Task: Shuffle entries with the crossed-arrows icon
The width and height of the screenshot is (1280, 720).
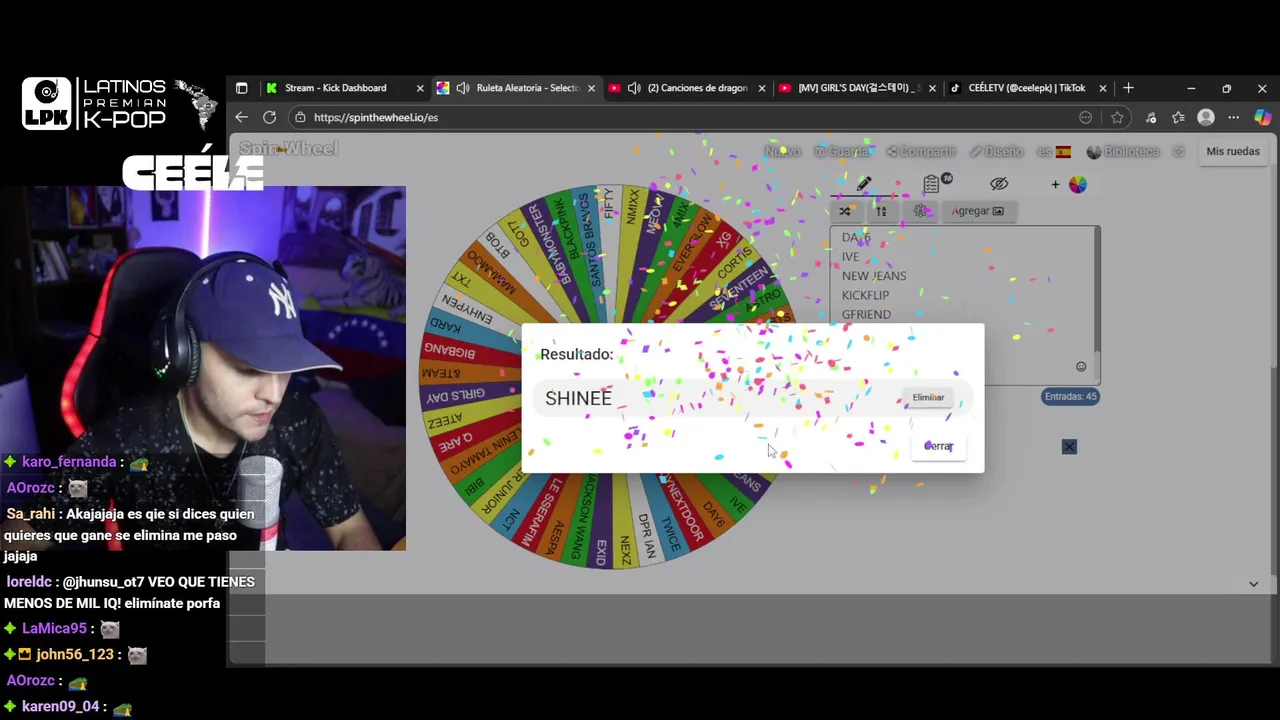Action: coord(845,211)
